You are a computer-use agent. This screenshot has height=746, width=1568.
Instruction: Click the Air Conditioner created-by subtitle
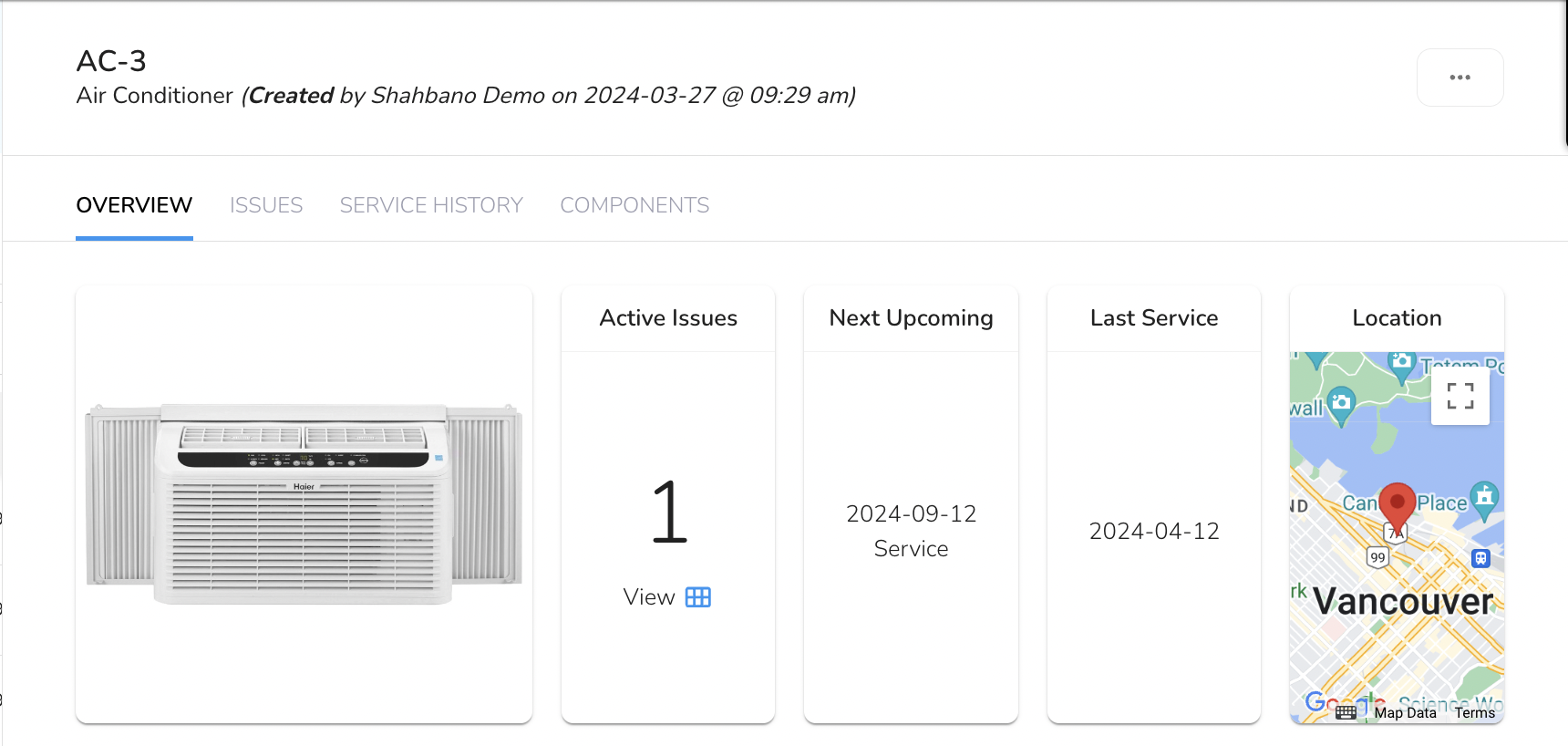pyautogui.click(x=466, y=96)
